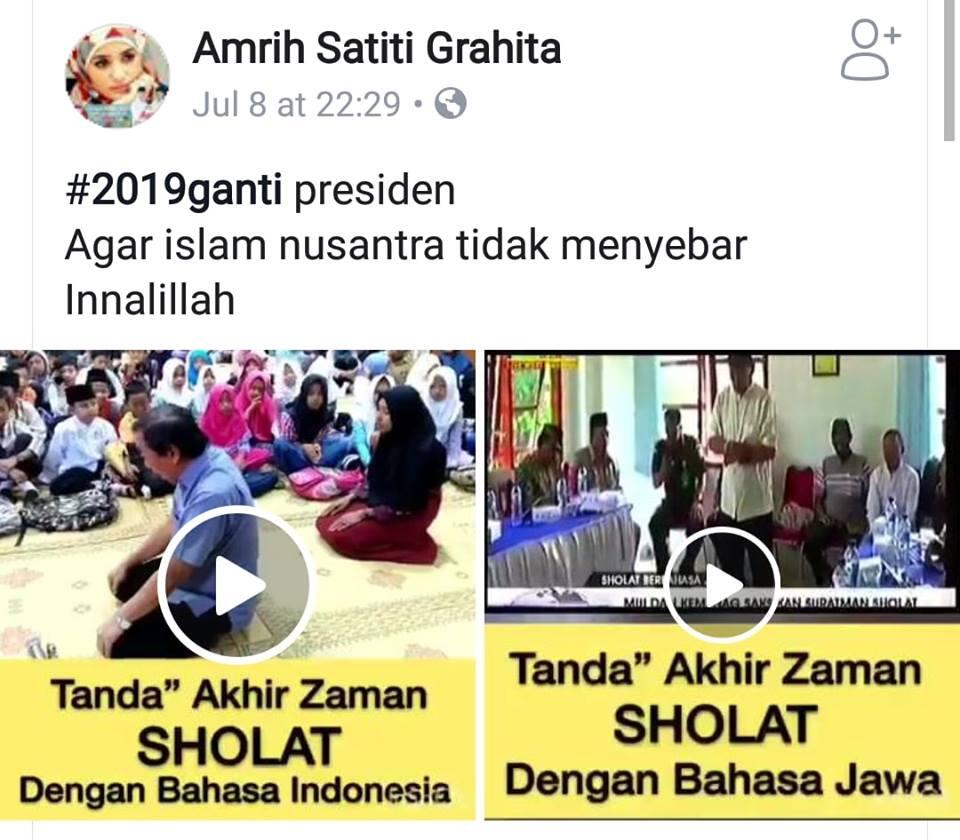Play the left video about Bahasa Indonesia

236,585
